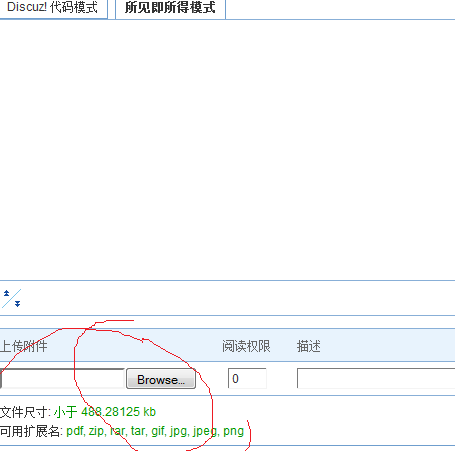455x451 pixels.
Task: Click the green 小于 488.28125 kb text
Action: 105,412
